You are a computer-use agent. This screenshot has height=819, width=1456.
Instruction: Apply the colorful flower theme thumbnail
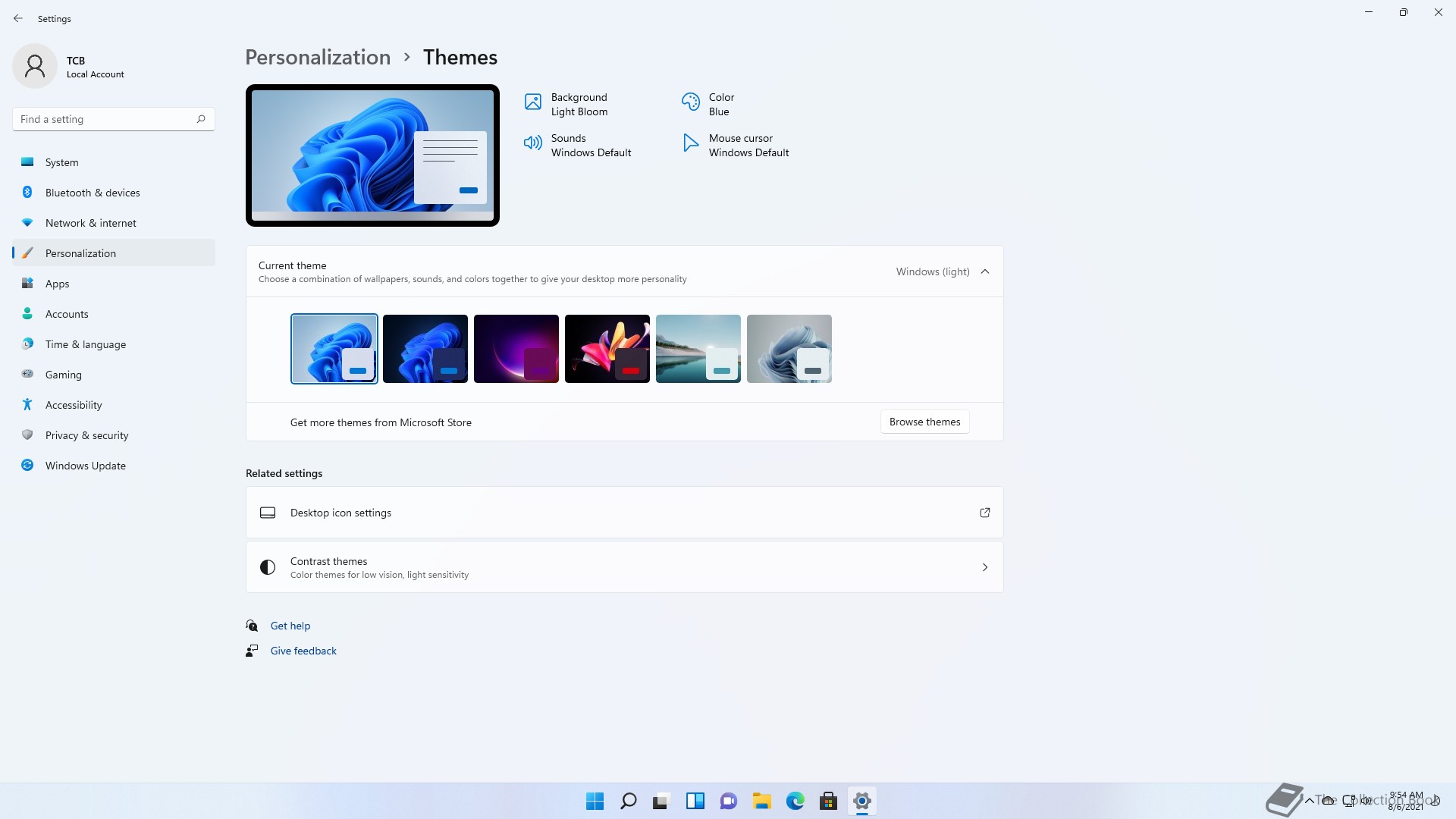coord(607,349)
